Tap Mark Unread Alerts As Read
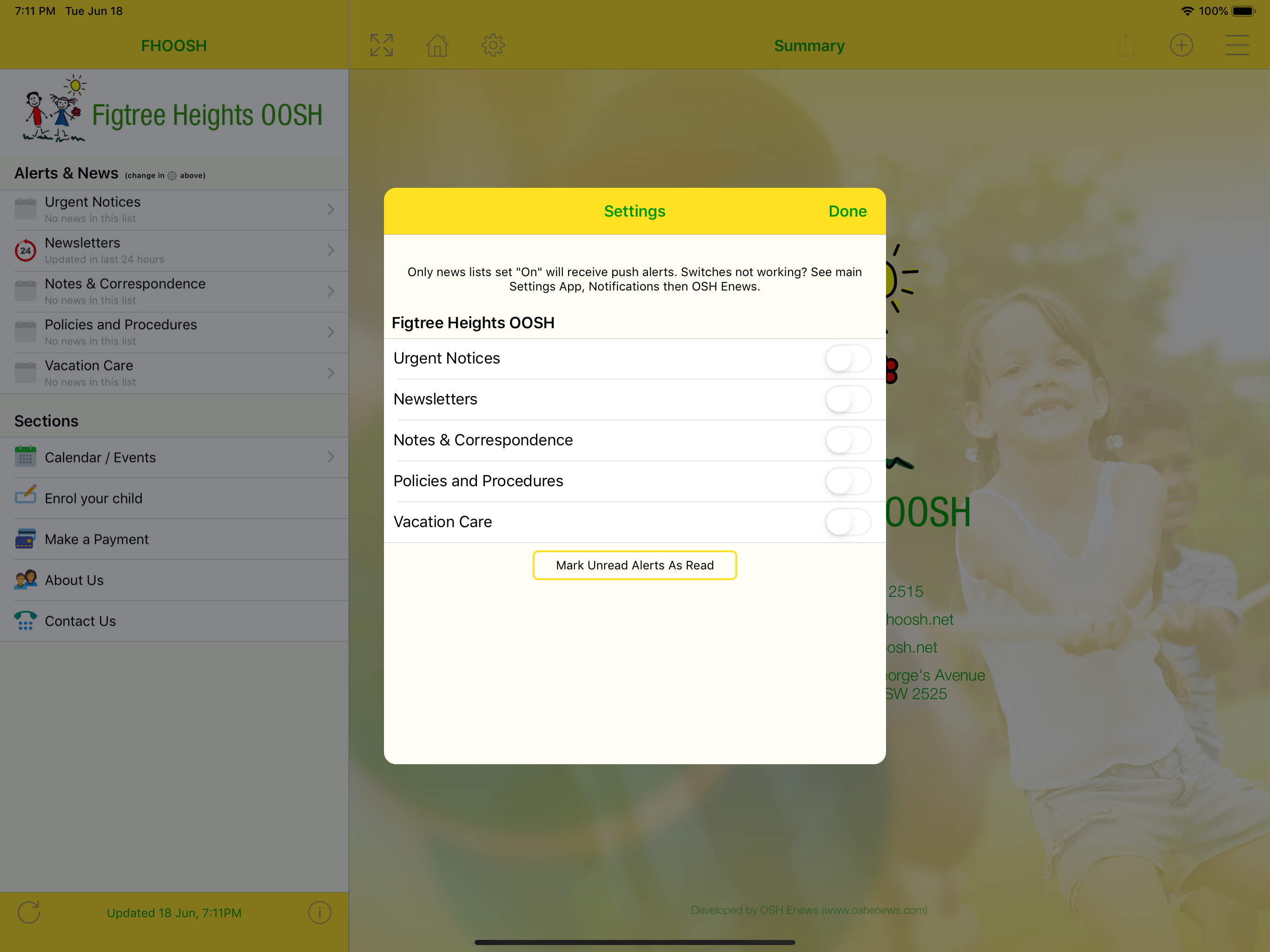The height and width of the screenshot is (952, 1270). coord(635,565)
